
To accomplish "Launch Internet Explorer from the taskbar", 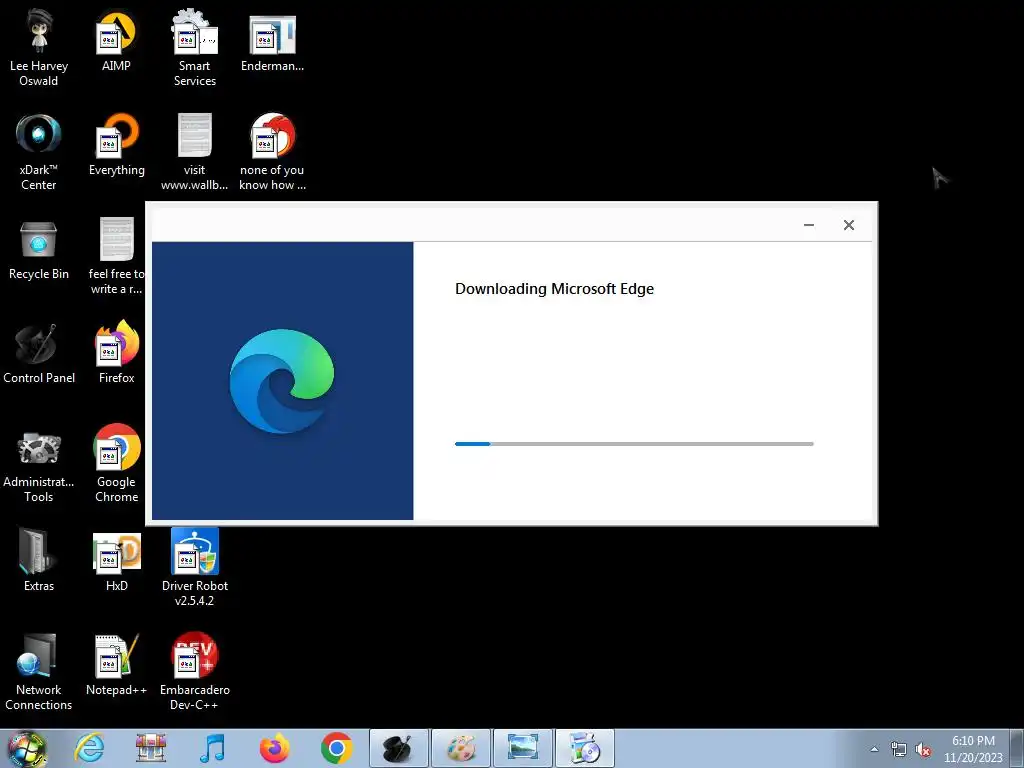I will [x=89, y=748].
